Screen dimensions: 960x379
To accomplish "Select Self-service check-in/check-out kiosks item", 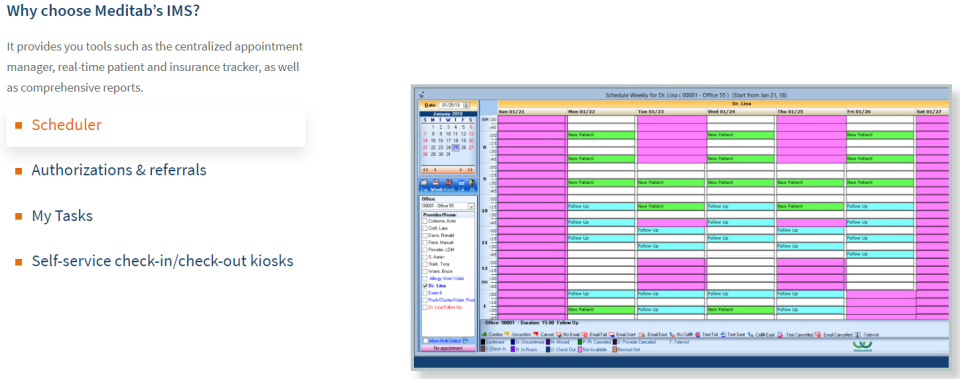I will tap(162, 261).
